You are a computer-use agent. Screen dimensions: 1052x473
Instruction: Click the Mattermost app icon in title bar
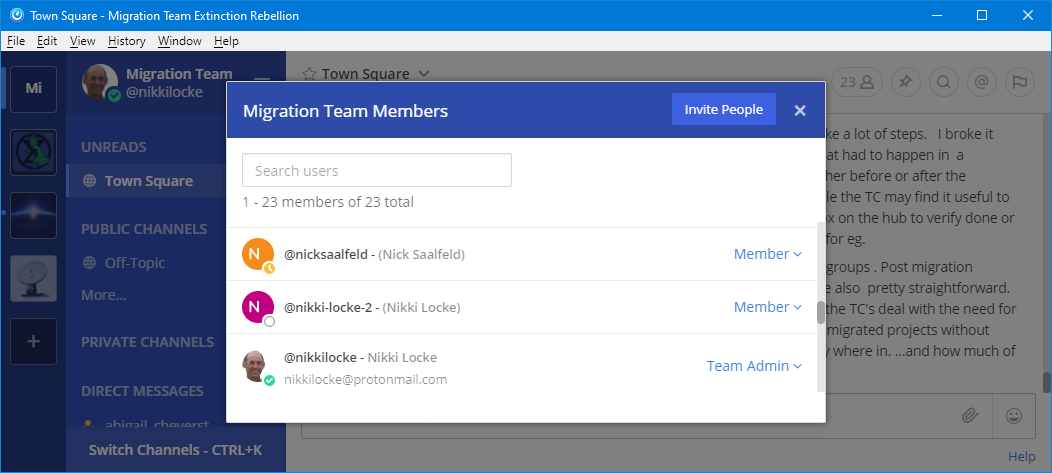[17, 15]
